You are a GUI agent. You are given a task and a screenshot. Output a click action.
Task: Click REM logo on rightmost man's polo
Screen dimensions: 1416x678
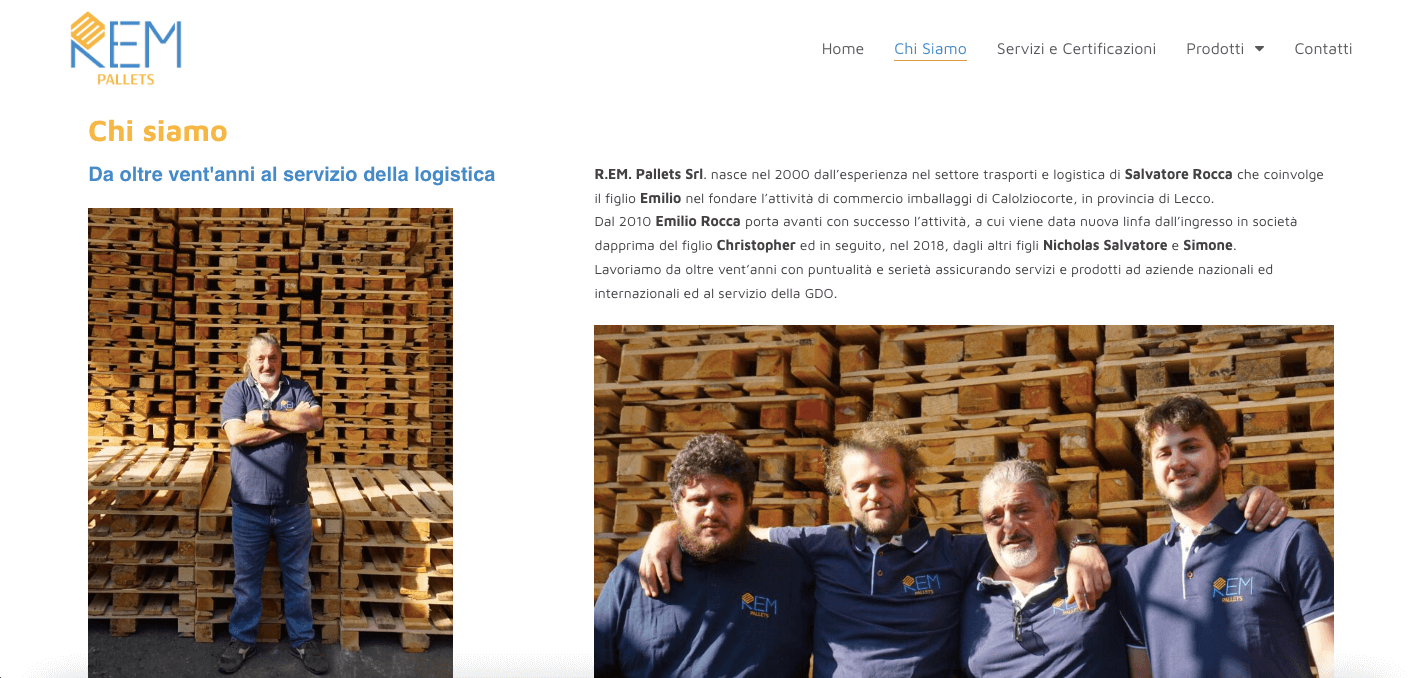pyautogui.click(x=1232, y=589)
